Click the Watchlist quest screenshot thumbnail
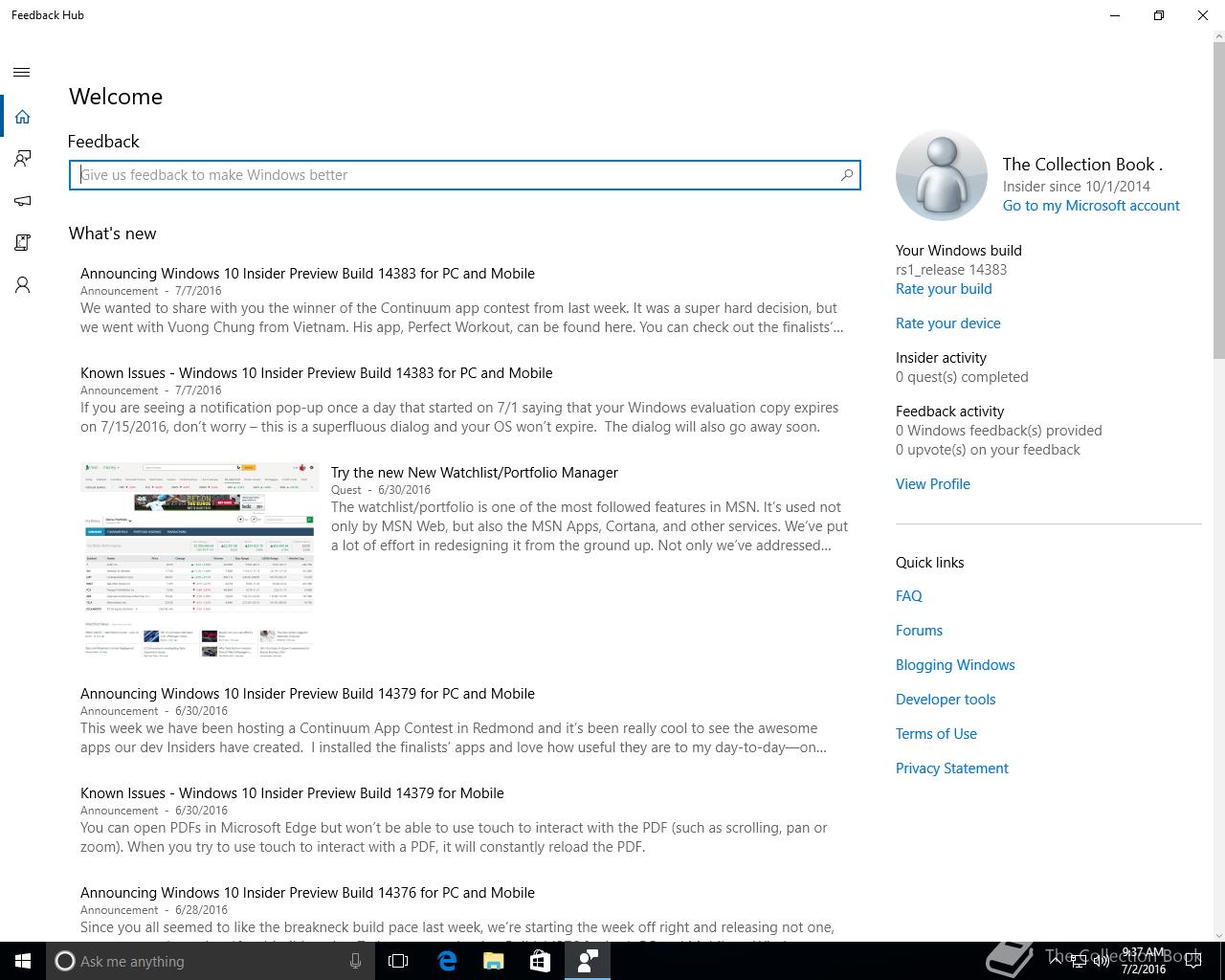 [199, 559]
